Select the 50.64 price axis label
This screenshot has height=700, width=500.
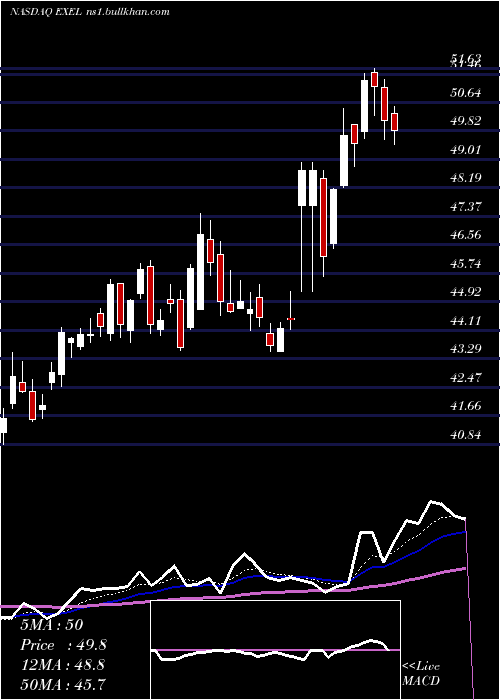(x=466, y=92)
